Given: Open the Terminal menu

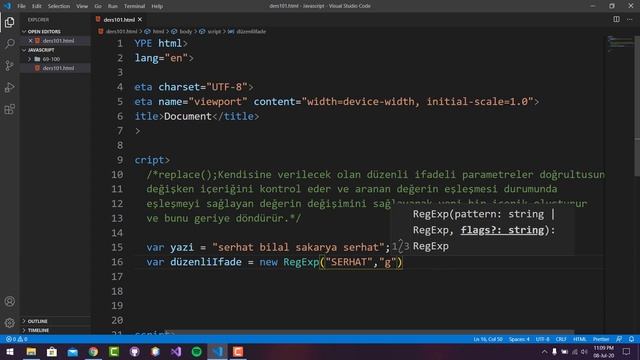Looking at the screenshot, I should pyautogui.click(x=134, y=6).
